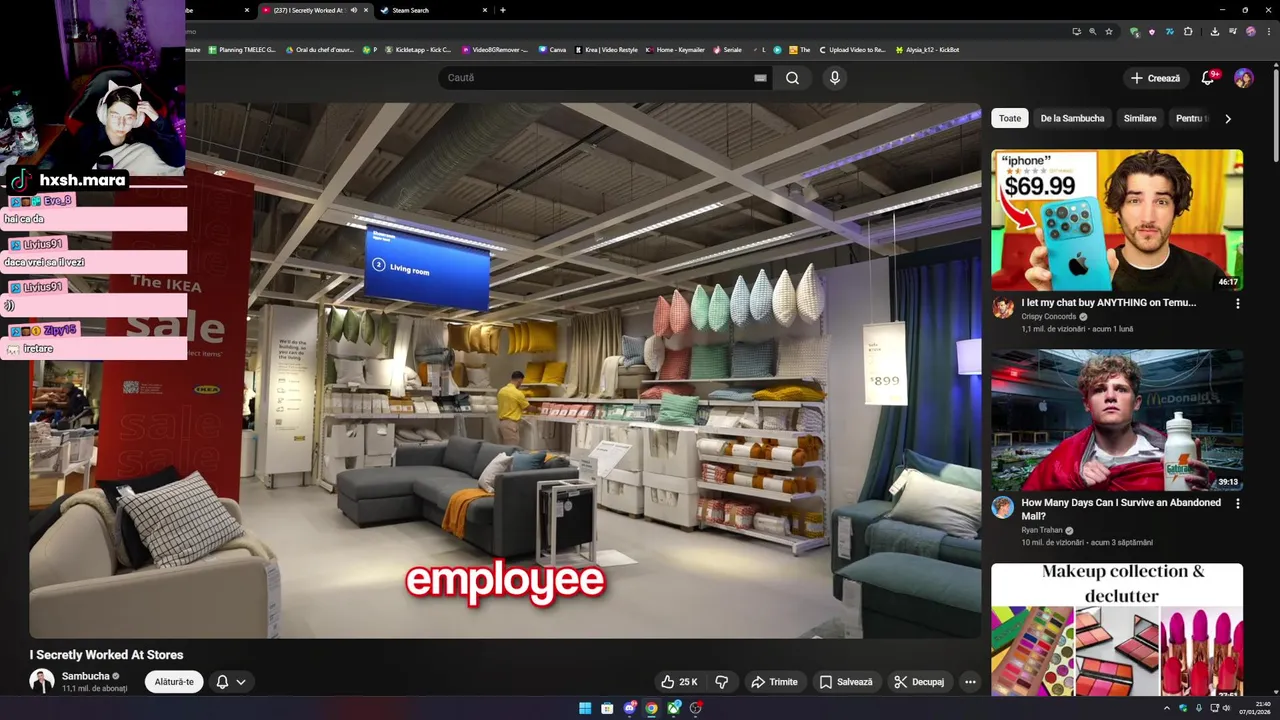Open the on-screen keyboard icon in search
The image size is (1280, 720).
click(760, 78)
